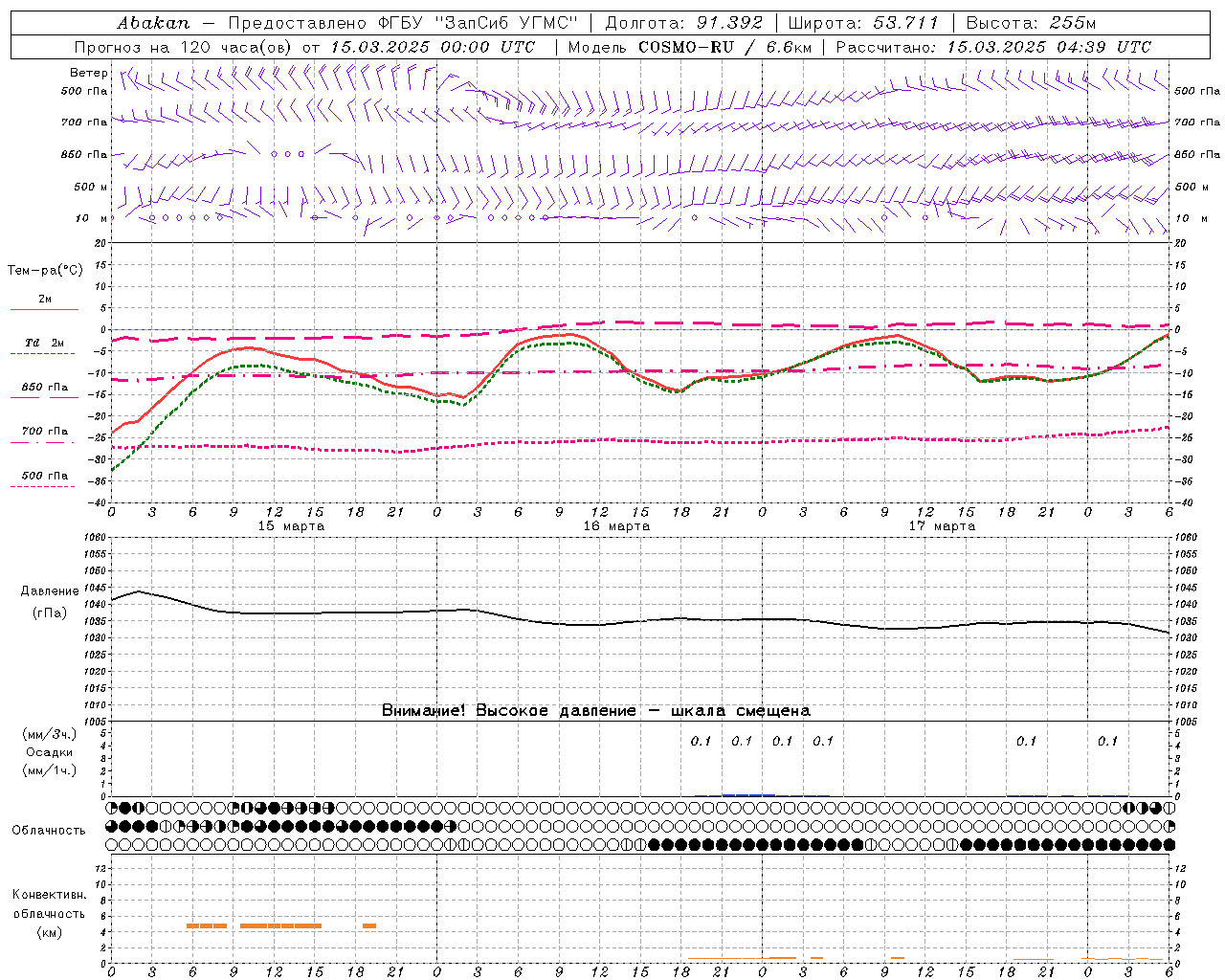Viewport: 1225px width, 980px height.
Task: Click the Широта: 53.711 latitude value
Action: [x=864, y=23]
